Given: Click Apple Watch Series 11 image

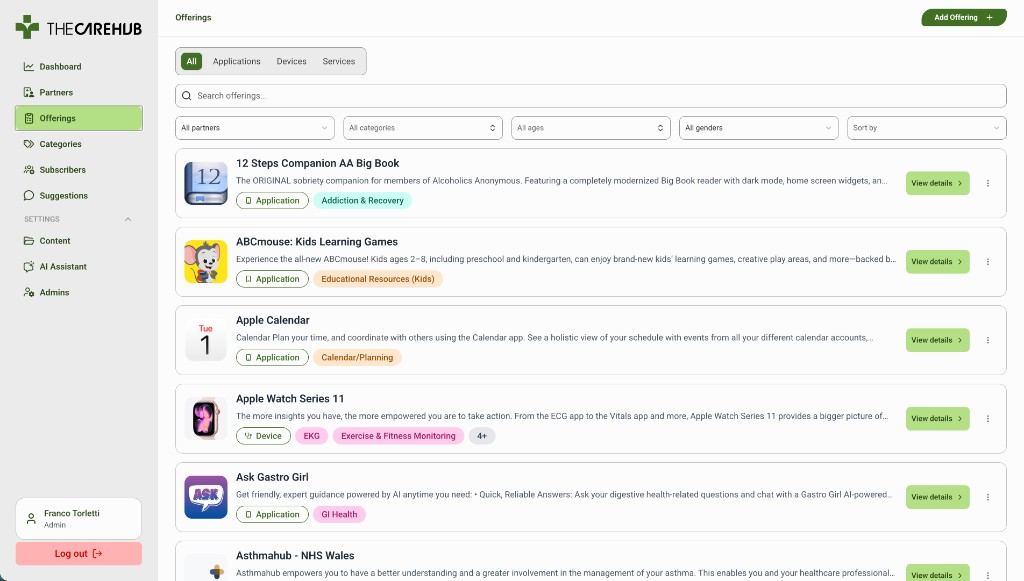Looking at the screenshot, I should point(206,418).
